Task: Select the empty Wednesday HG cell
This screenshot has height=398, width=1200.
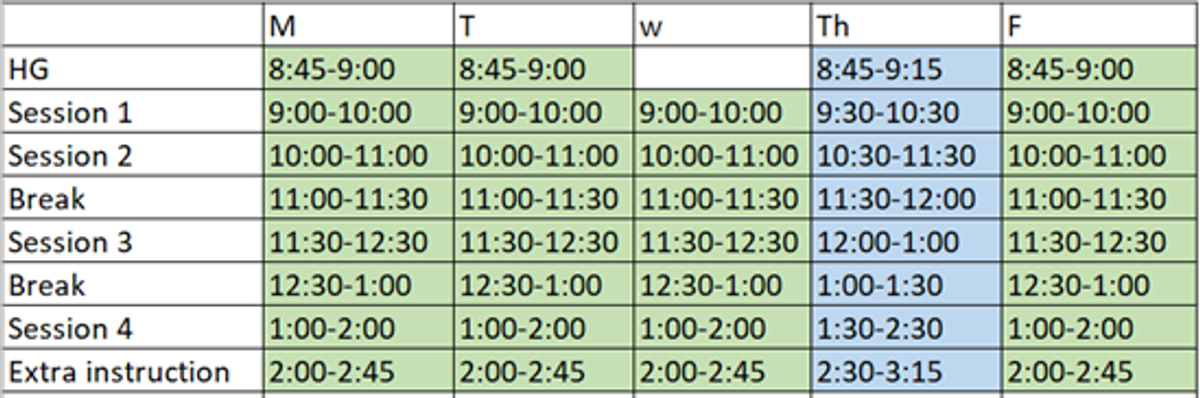Action: click(723, 70)
